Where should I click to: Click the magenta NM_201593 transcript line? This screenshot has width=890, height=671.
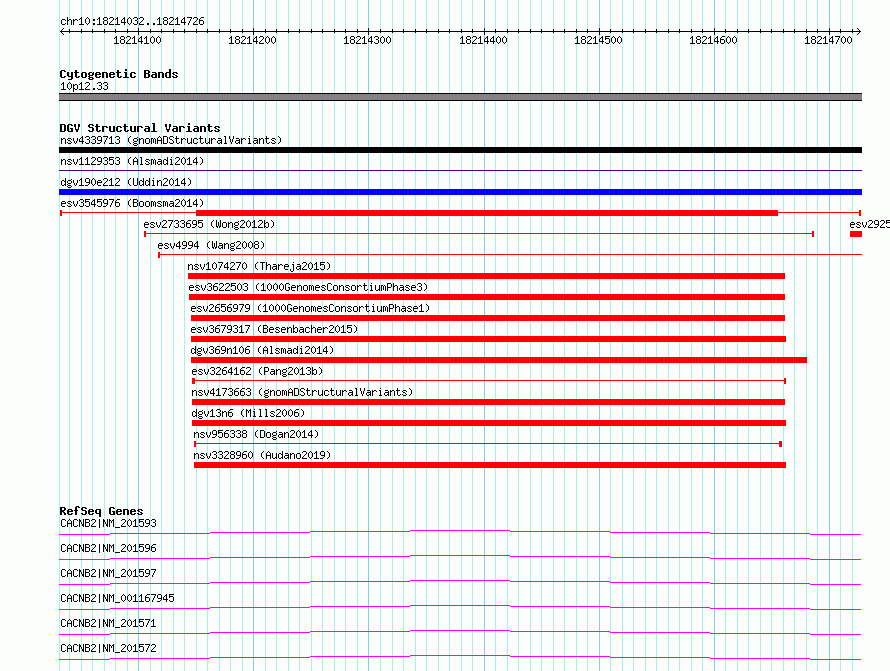[460, 532]
